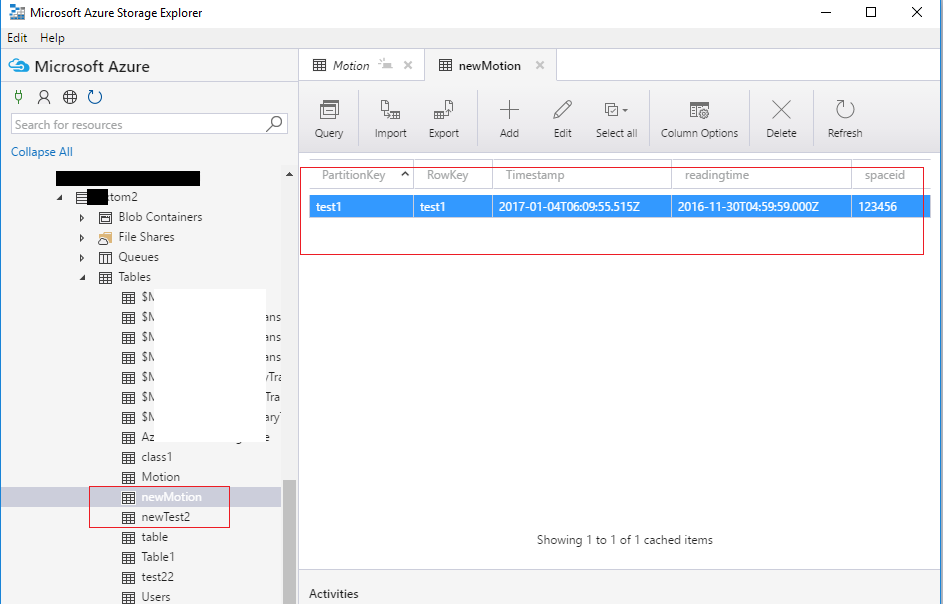This screenshot has height=604, width=943.
Task: Maximize the Storage Explorer window
Action: (x=871, y=12)
